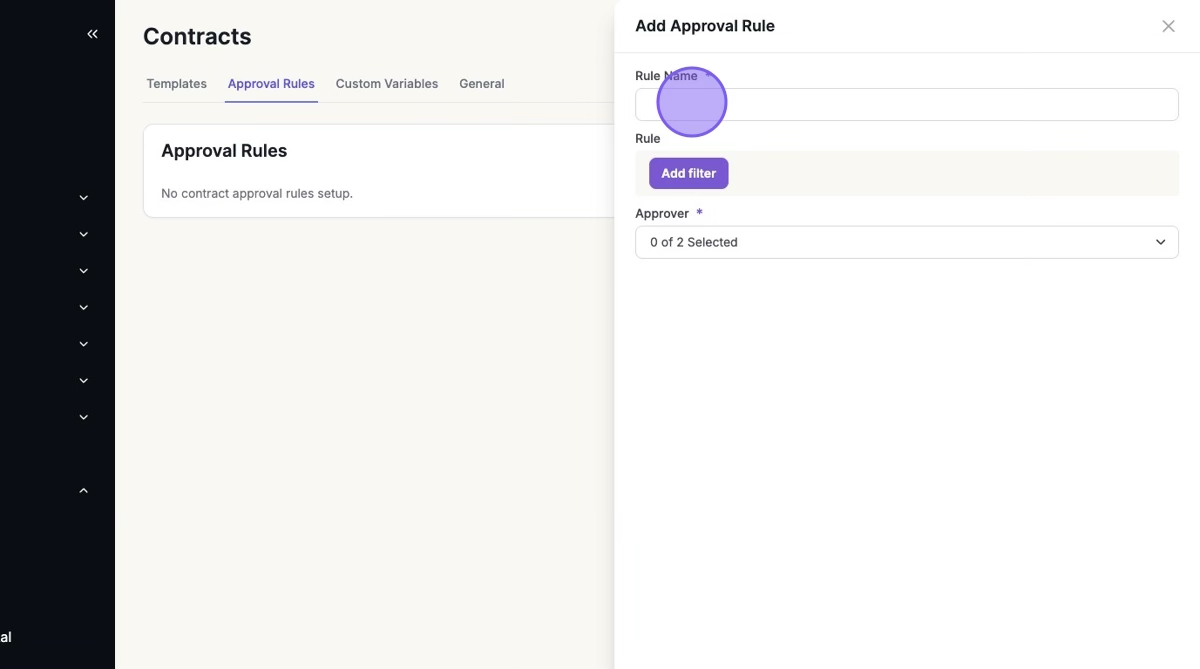Expand the first sidebar section chevron
Image resolution: width=1200 pixels, height=669 pixels.
84,198
